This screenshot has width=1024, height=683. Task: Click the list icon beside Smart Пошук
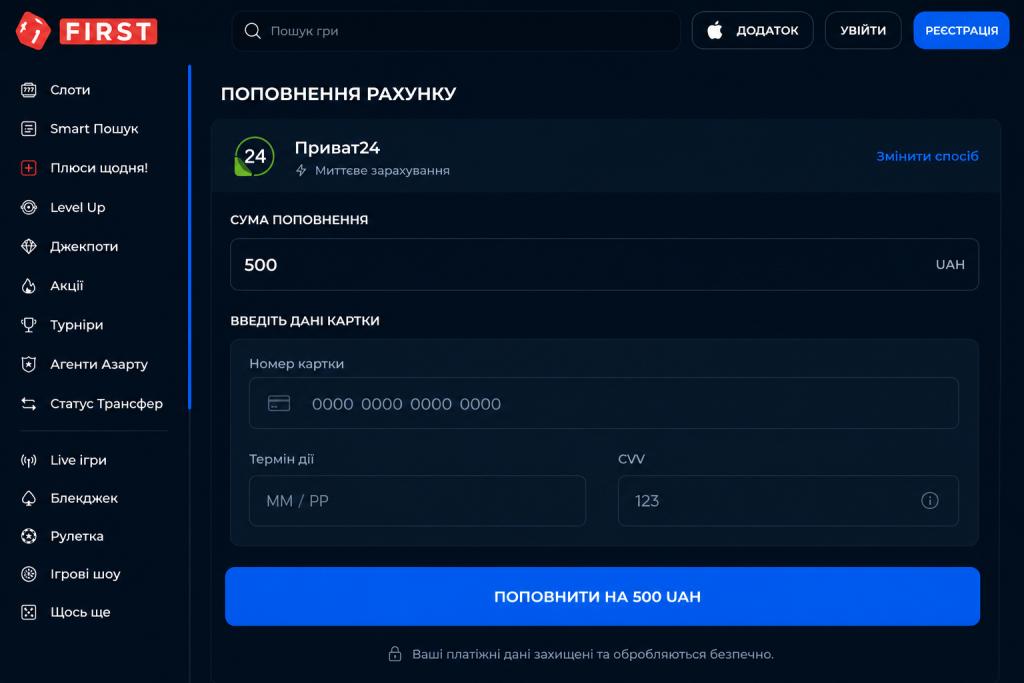point(29,129)
